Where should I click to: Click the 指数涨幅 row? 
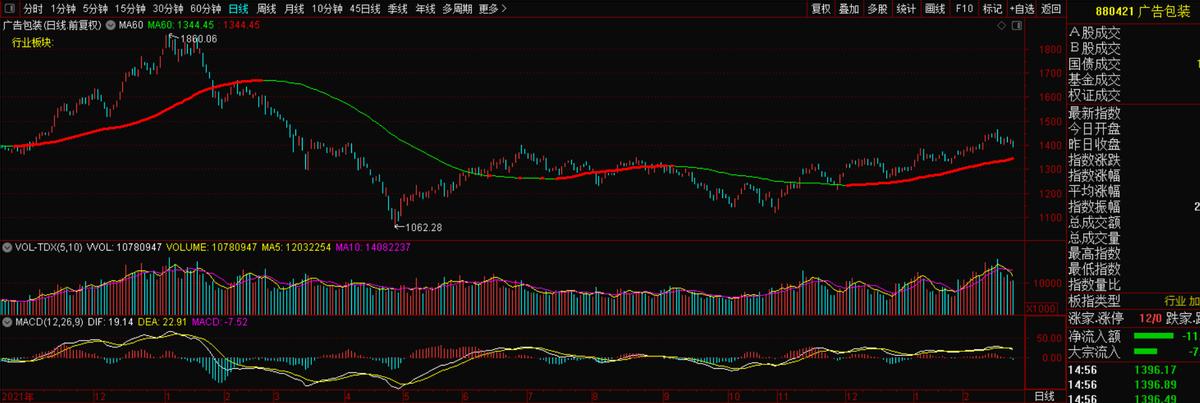(1132, 175)
